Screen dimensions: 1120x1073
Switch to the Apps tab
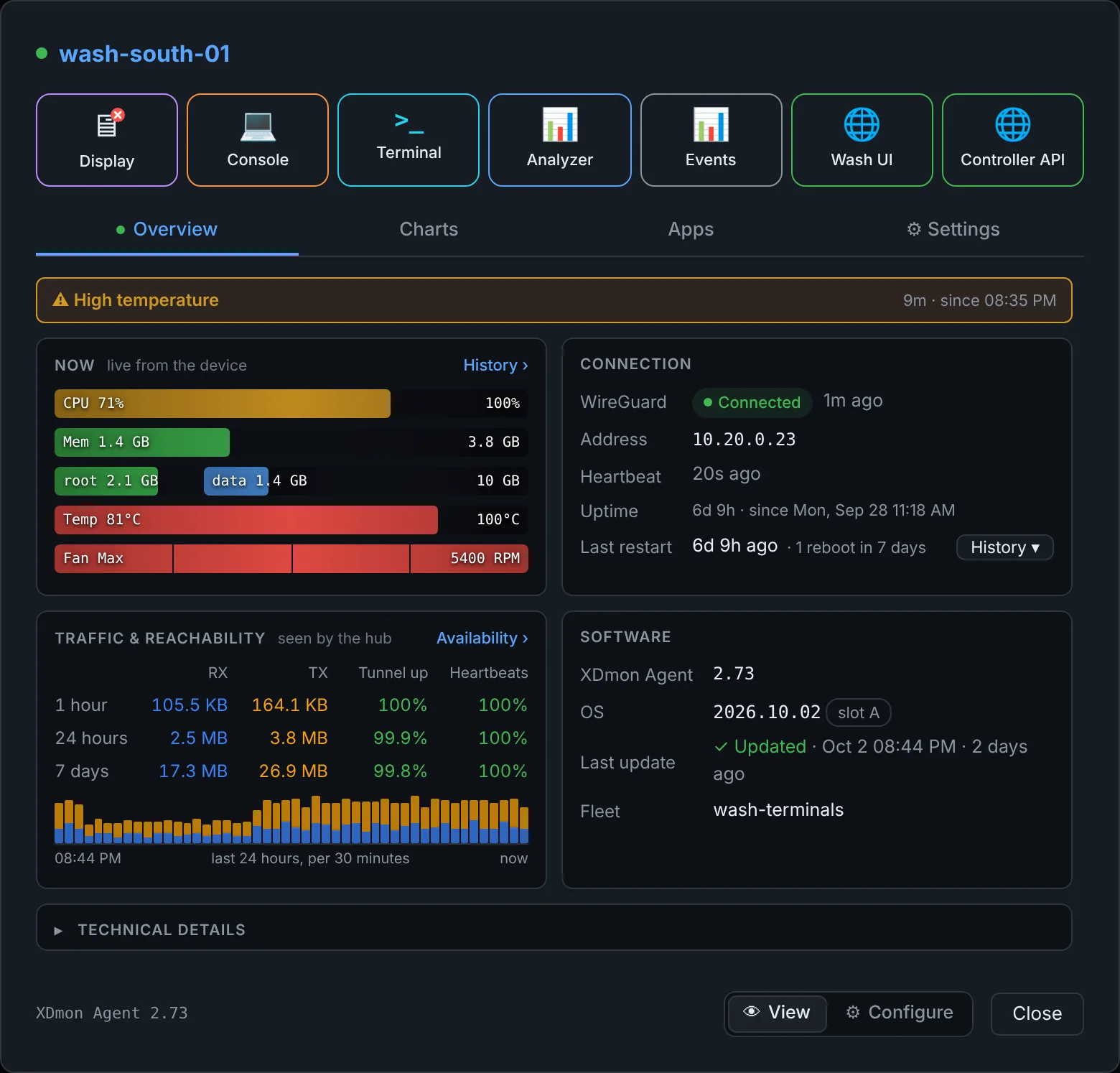click(691, 229)
